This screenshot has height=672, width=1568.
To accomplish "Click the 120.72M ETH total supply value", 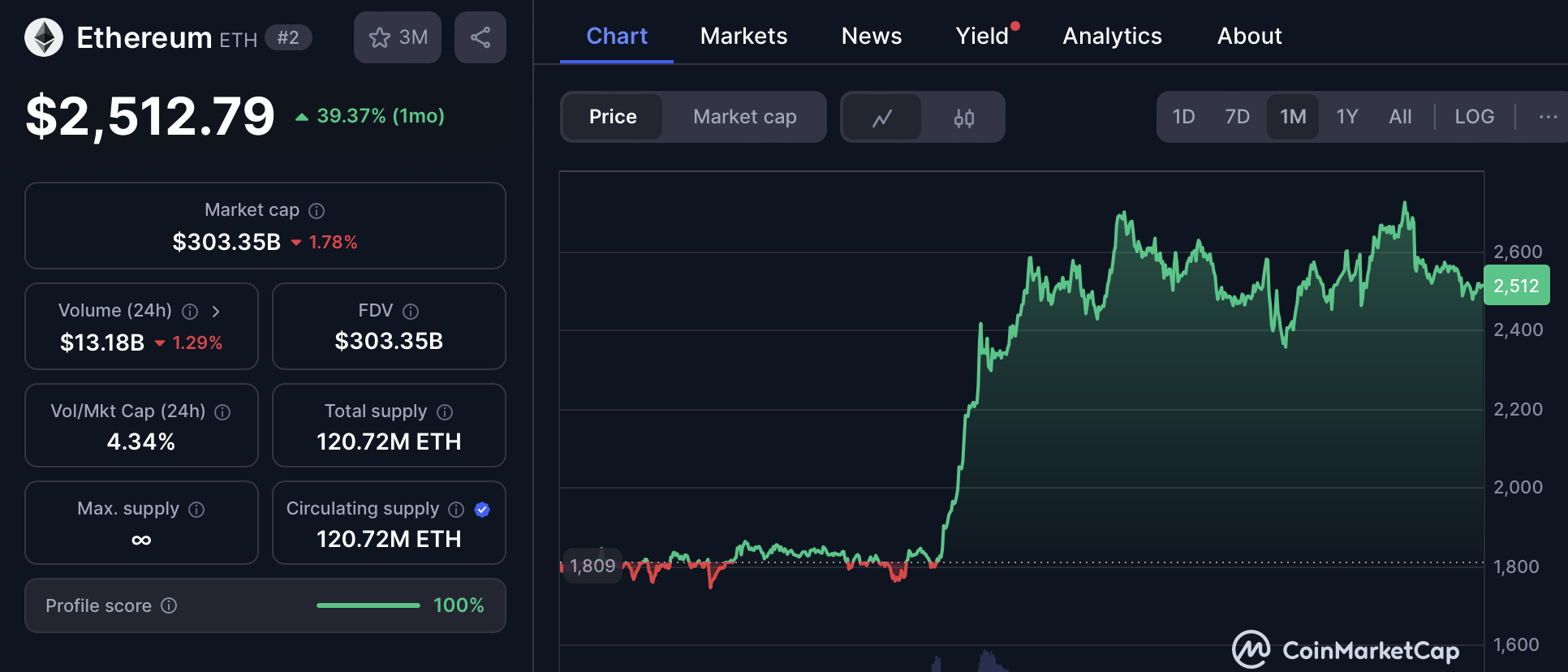I will (x=389, y=442).
